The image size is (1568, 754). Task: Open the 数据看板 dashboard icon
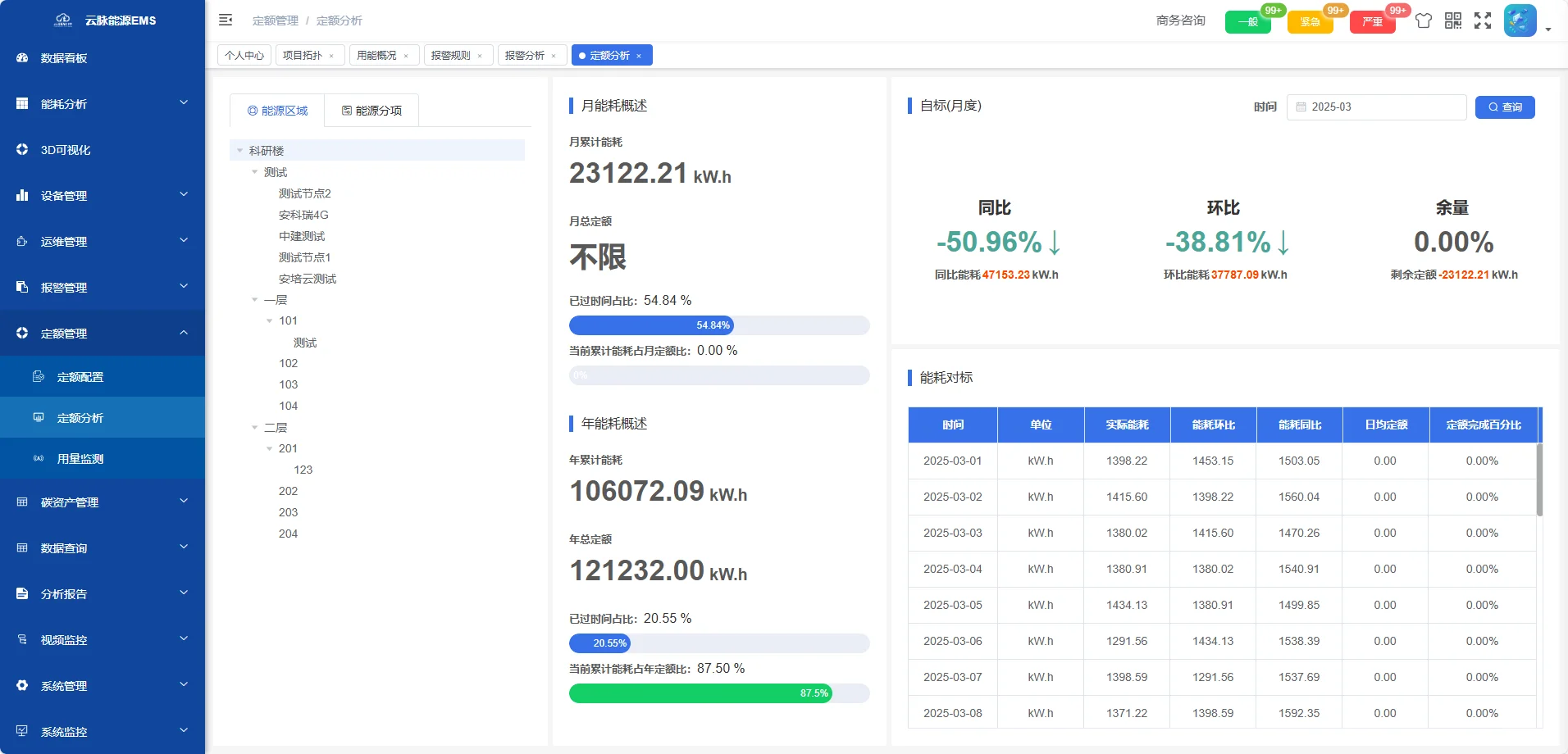(x=21, y=57)
